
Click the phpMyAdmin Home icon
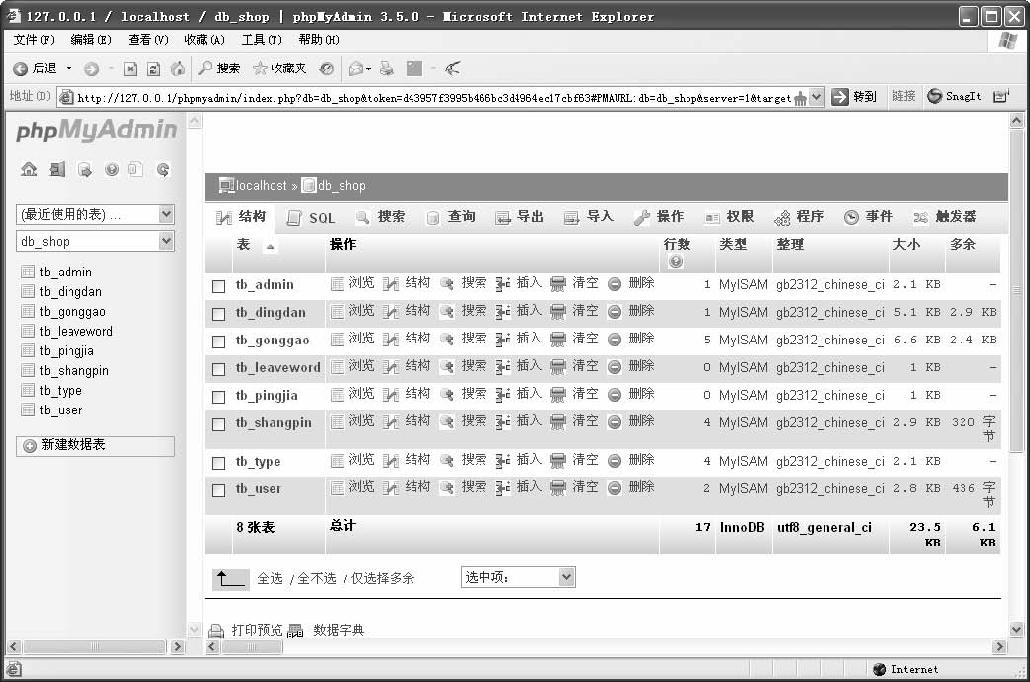coord(29,169)
